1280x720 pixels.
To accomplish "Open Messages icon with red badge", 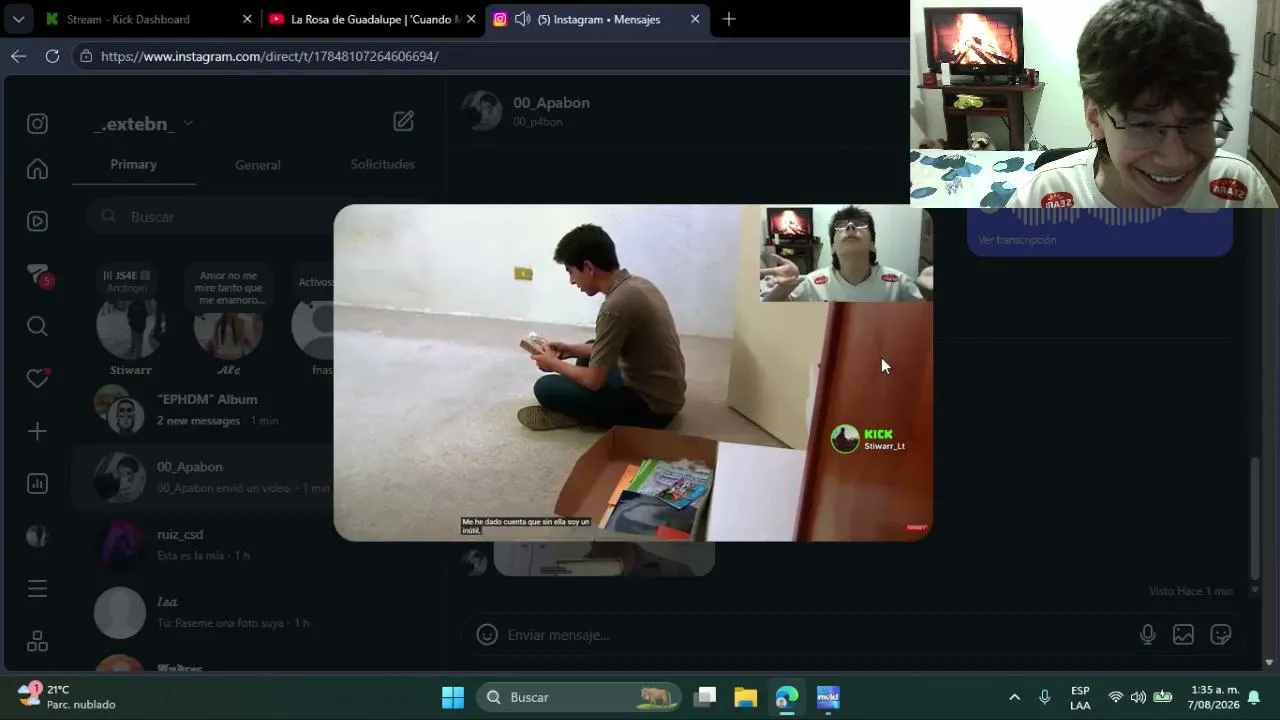I will (37, 275).
